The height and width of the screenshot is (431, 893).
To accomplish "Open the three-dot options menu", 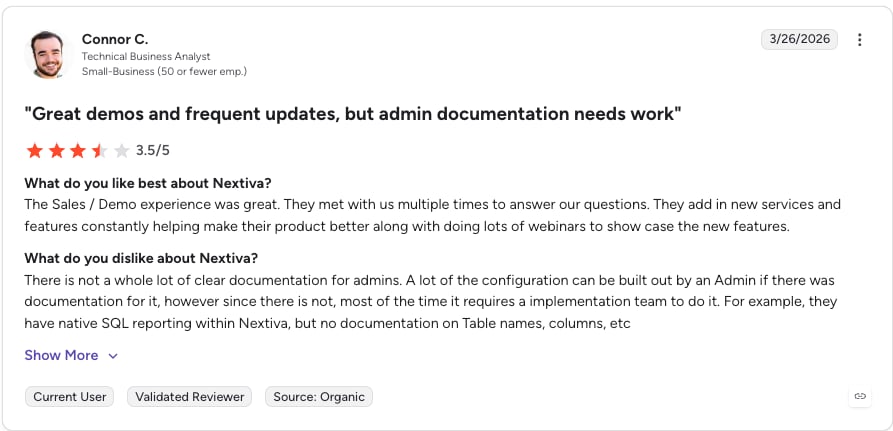I will coord(859,40).
